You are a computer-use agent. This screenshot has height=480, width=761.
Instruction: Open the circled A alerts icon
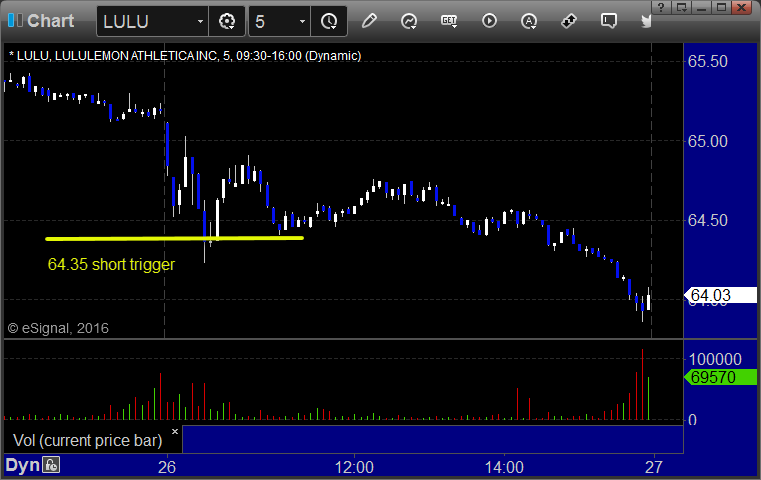pyautogui.click(x=529, y=21)
